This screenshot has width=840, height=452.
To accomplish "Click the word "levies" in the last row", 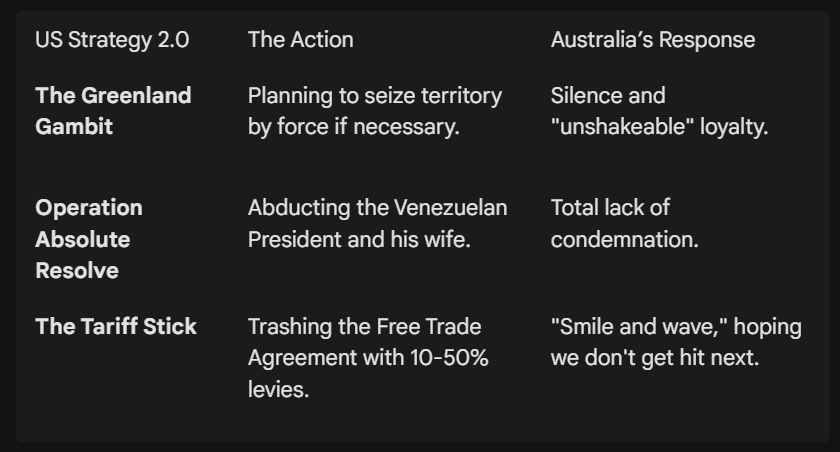I will click(276, 390).
